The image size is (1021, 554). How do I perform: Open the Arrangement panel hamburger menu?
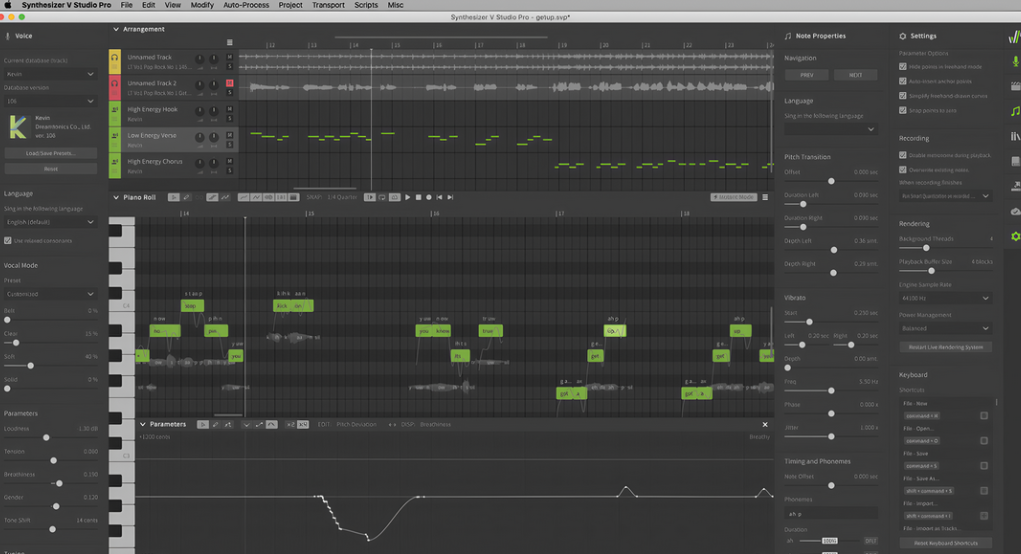[x=229, y=42]
